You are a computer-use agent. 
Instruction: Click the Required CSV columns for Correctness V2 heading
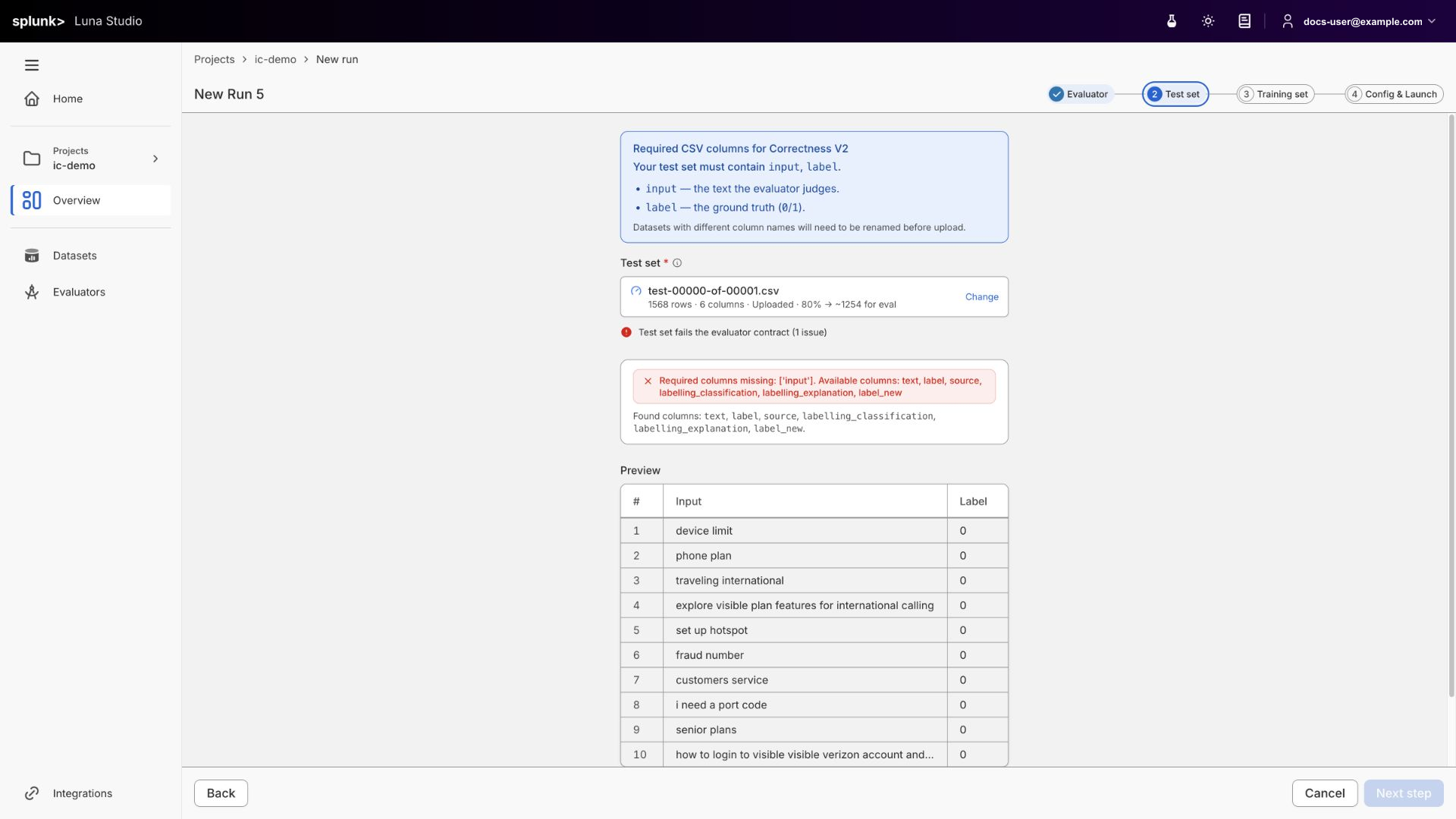tap(740, 149)
